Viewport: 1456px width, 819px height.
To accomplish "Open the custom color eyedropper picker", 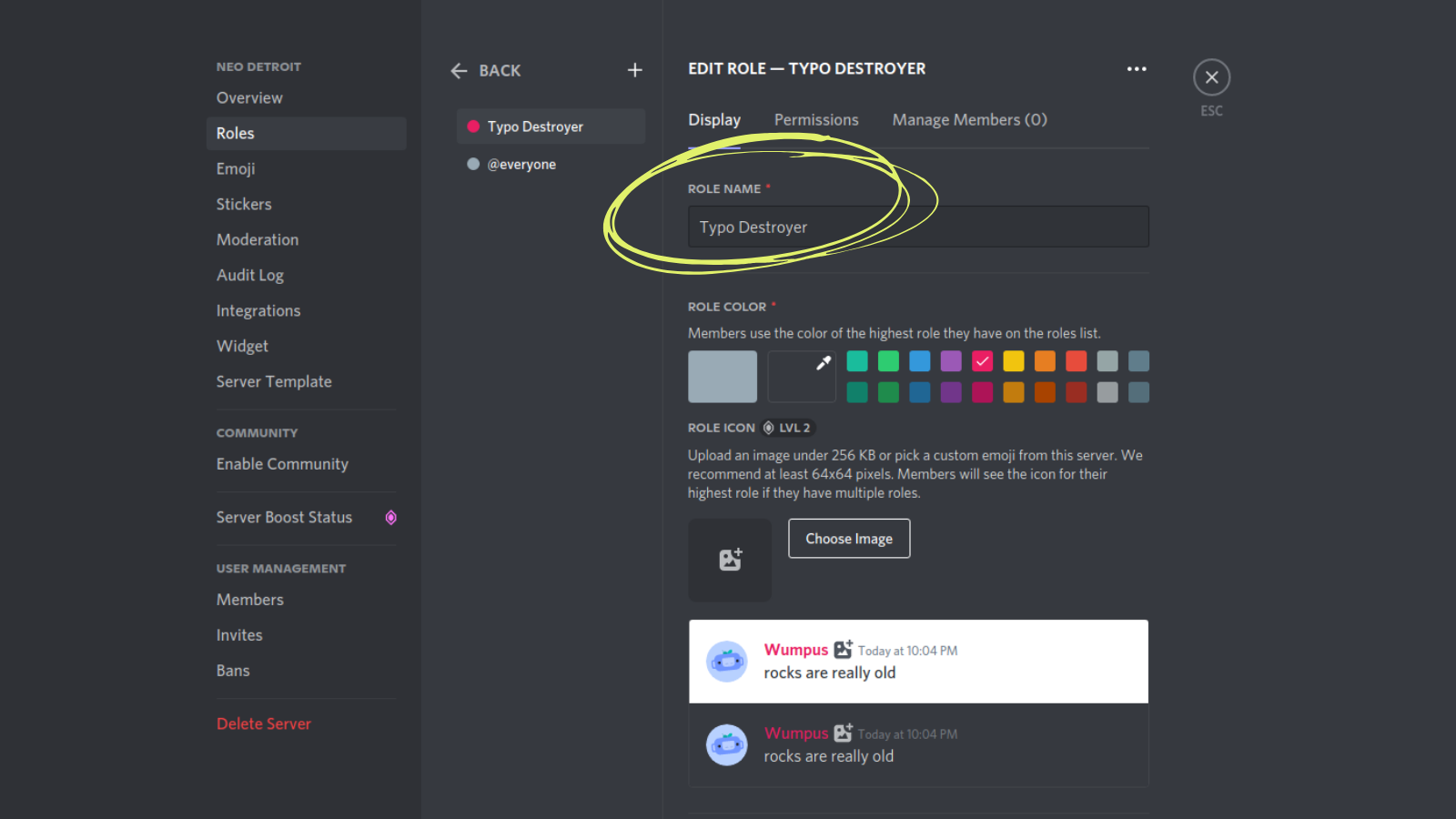I will [x=801, y=376].
